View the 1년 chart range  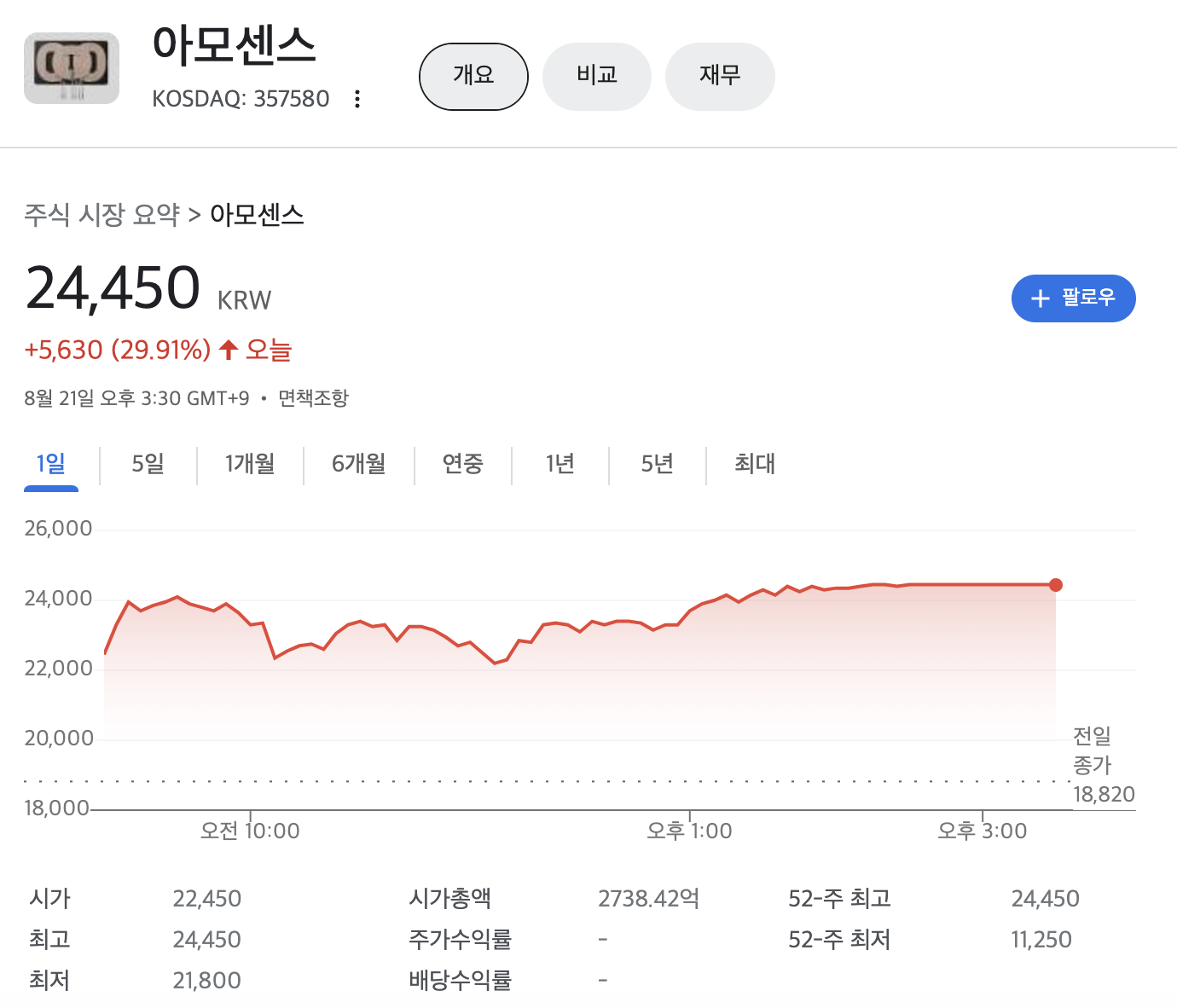tap(560, 464)
